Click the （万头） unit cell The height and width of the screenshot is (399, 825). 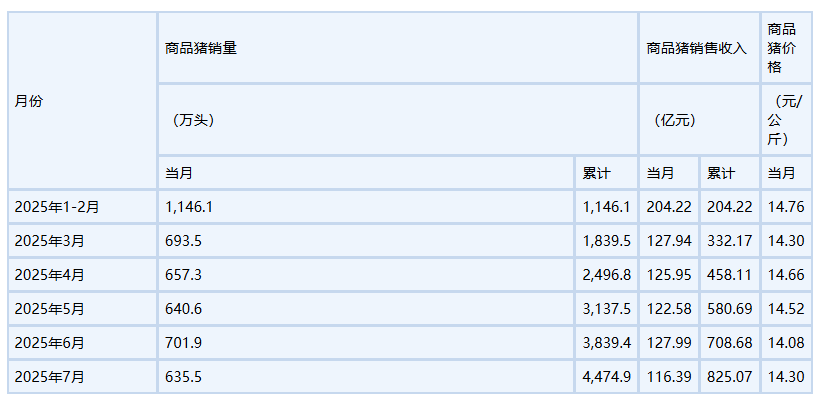[x=398, y=119]
